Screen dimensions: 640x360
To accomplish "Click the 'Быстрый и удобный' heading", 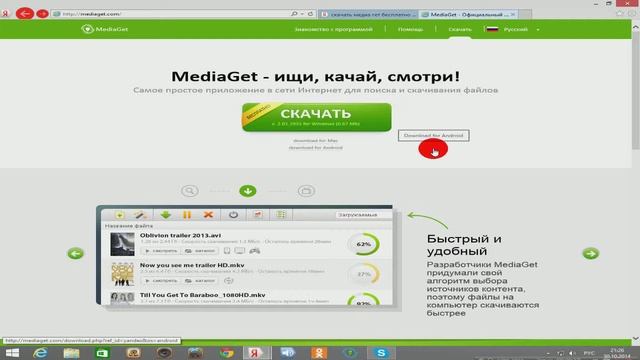I will coord(464,245).
